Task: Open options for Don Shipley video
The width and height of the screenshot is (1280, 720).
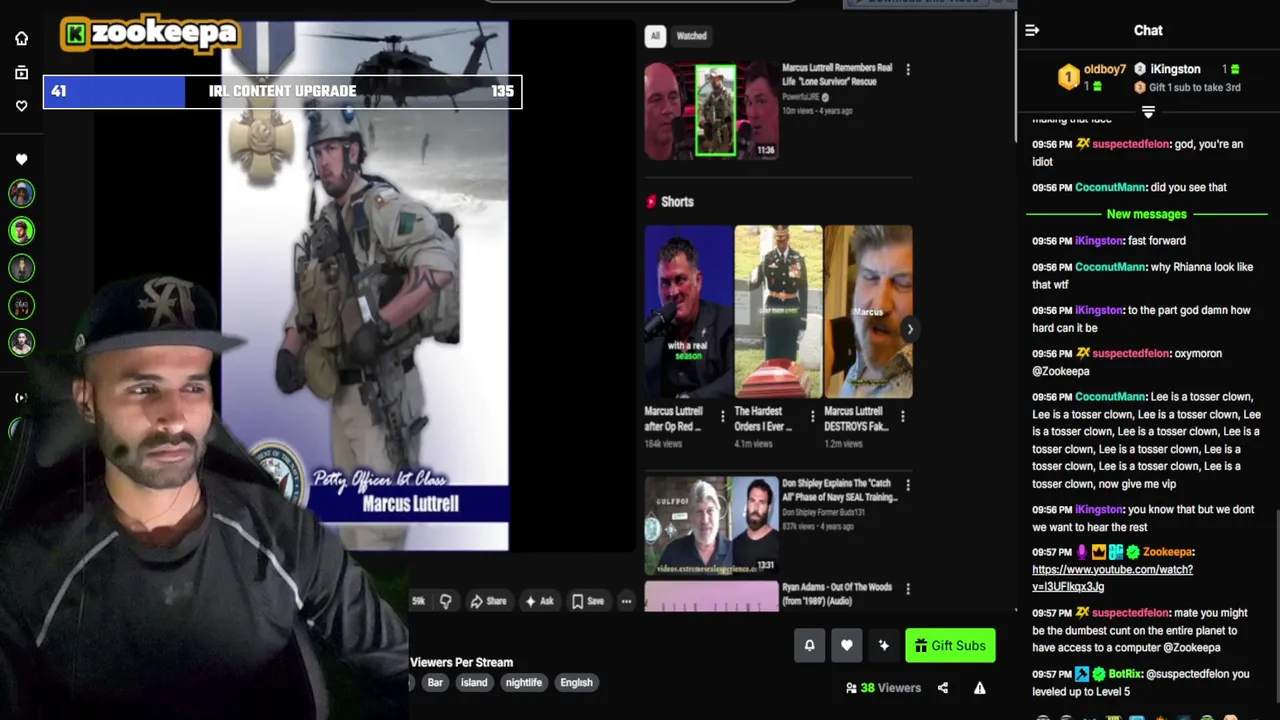Action: [x=908, y=485]
